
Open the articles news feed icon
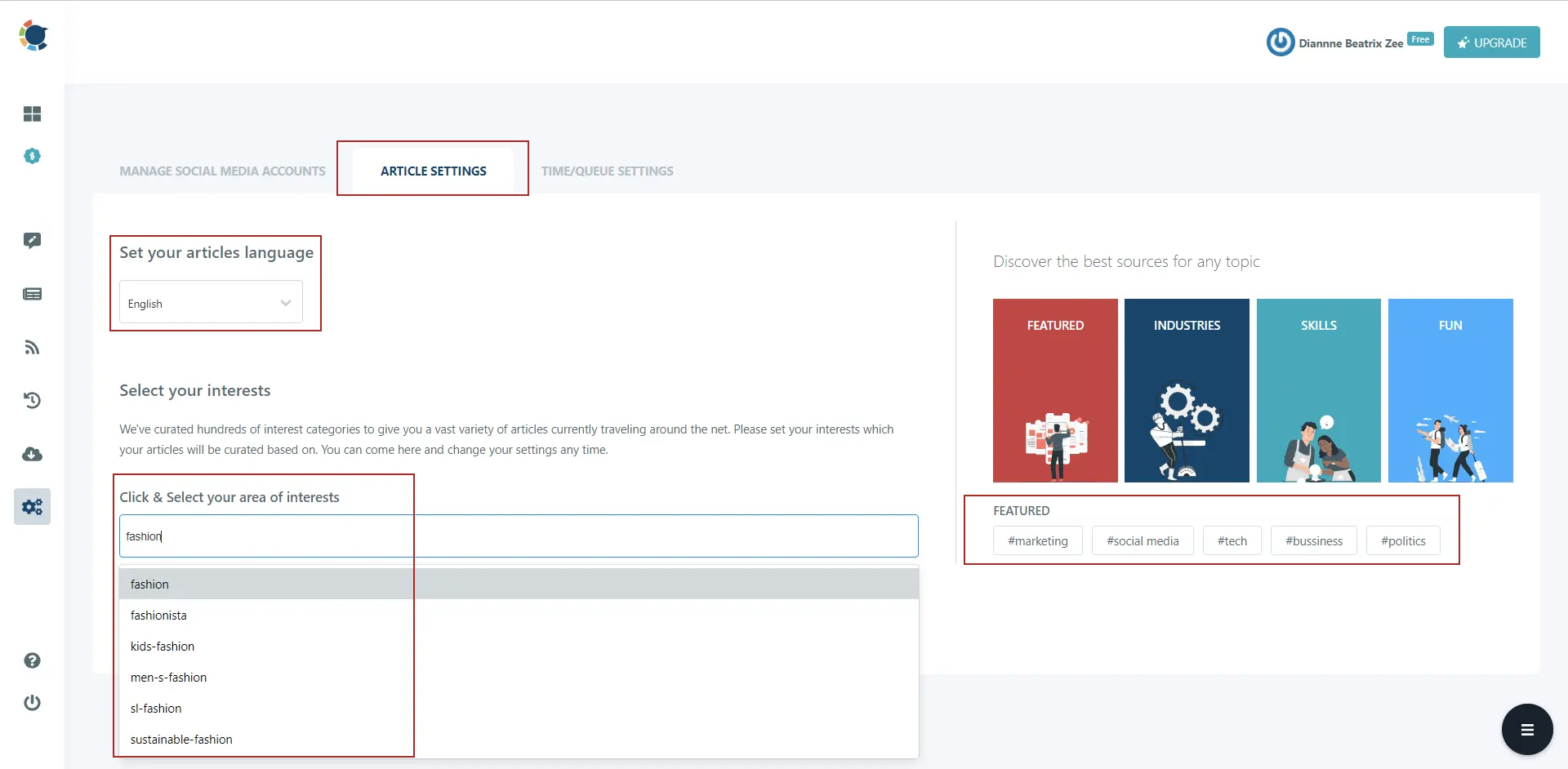(x=32, y=294)
